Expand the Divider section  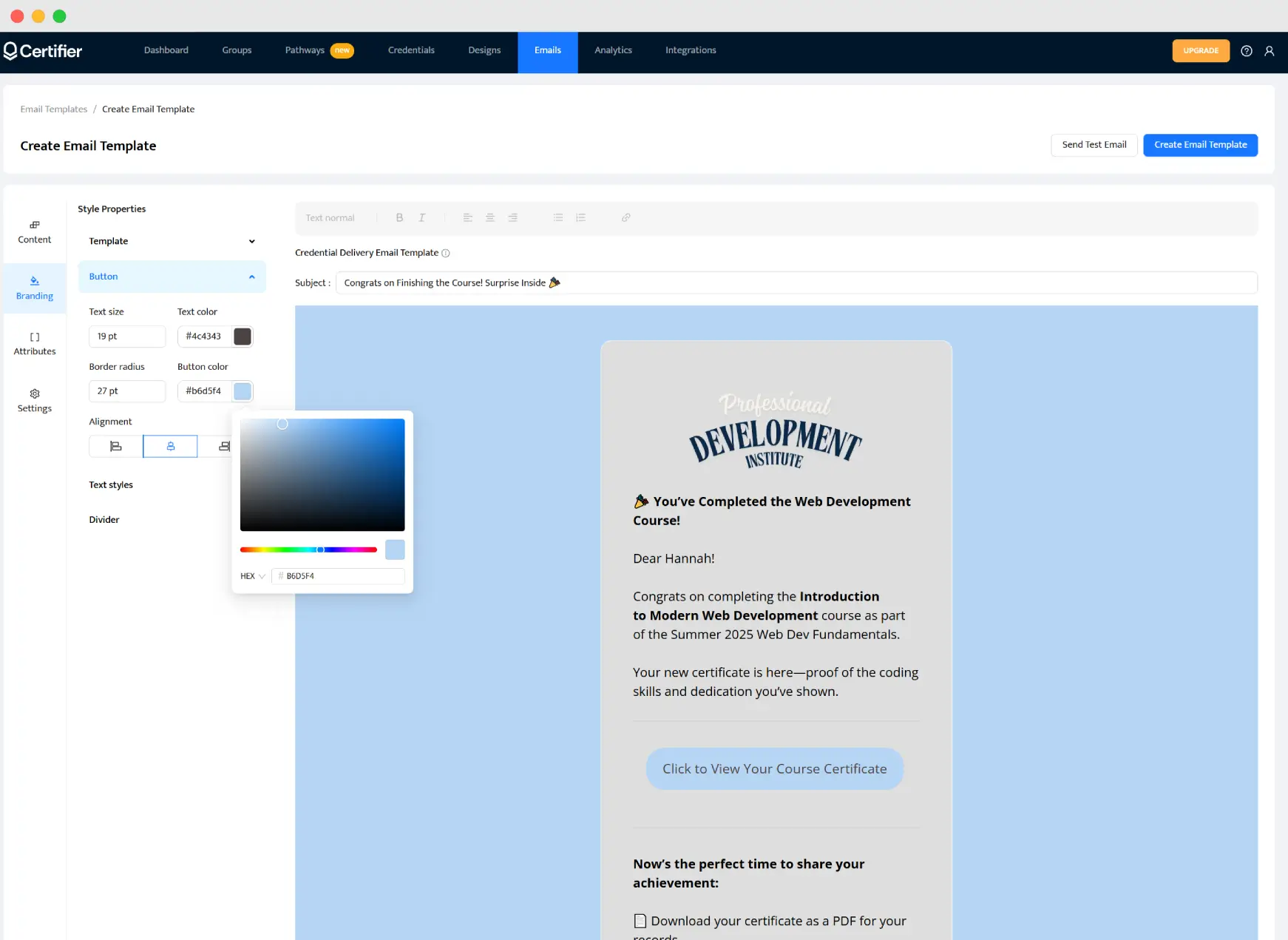104,520
